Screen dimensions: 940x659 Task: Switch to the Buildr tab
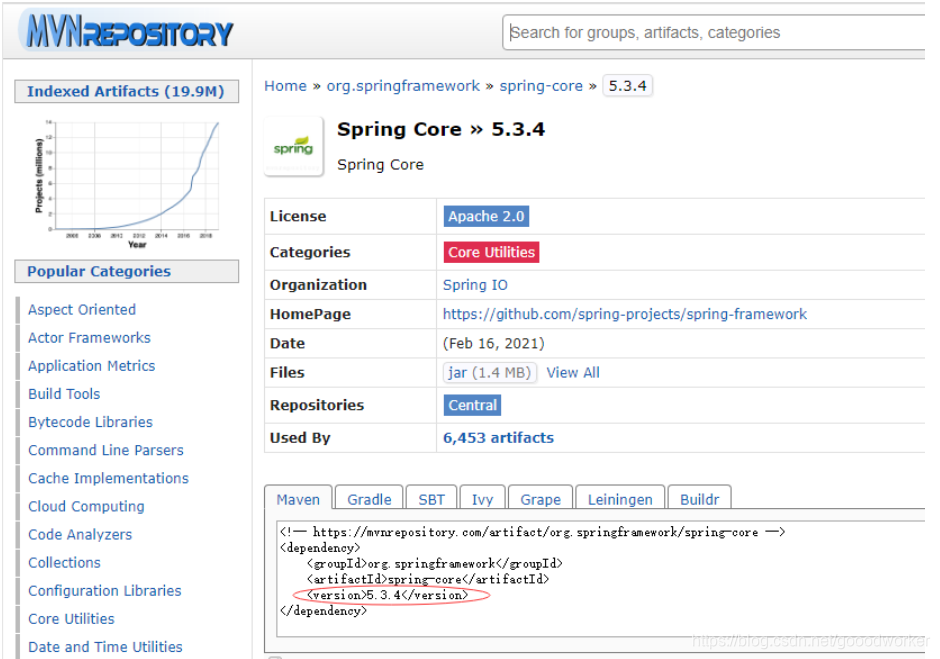(699, 499)
